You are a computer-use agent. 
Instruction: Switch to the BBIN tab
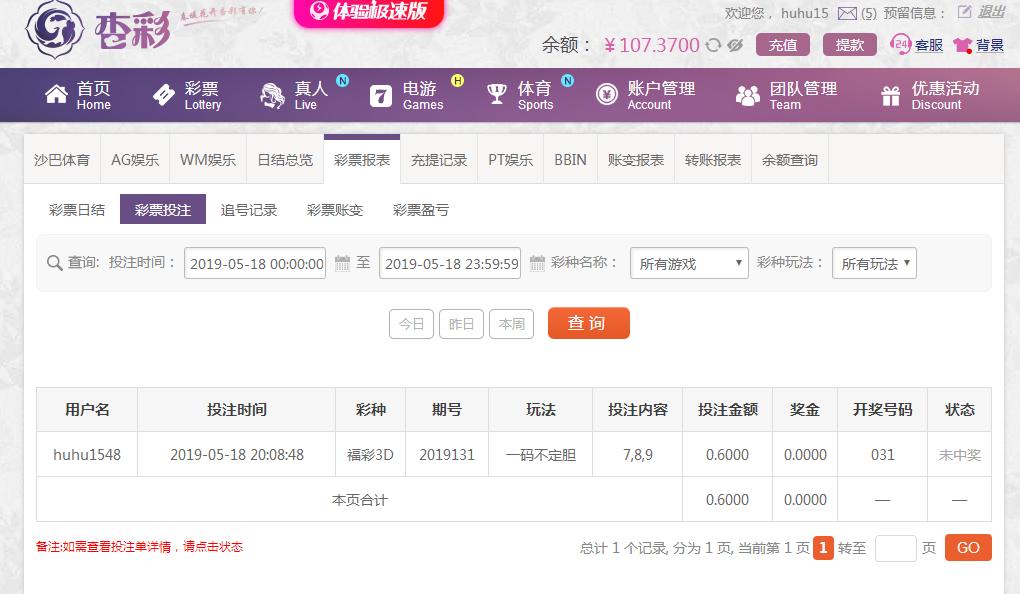[570, 159]
